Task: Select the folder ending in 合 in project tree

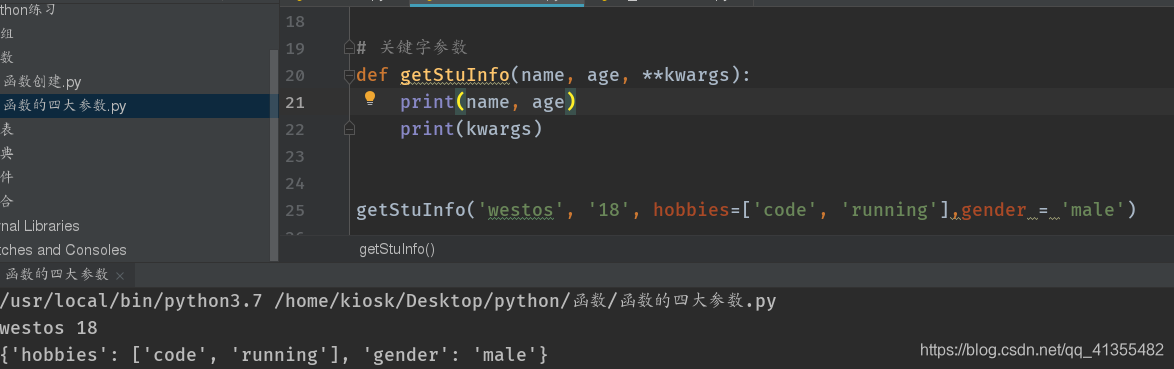Action: tap(7, 201)
